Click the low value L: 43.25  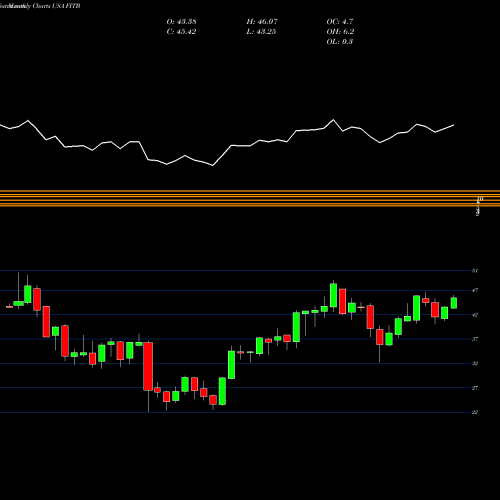pos(261,32)
